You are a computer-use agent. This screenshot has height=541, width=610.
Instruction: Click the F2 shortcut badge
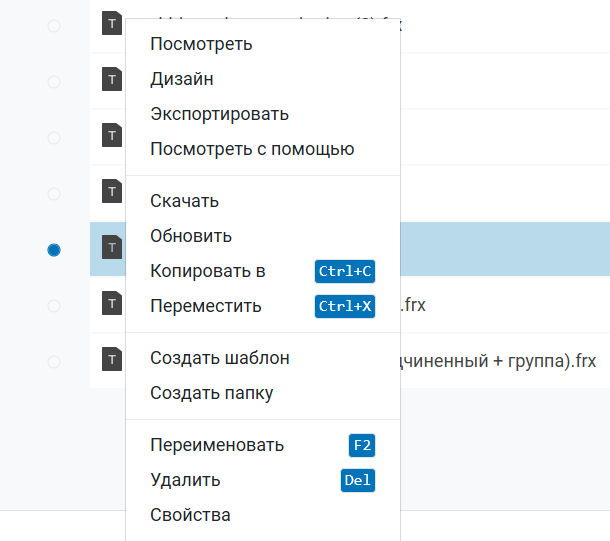pos(361,445)
